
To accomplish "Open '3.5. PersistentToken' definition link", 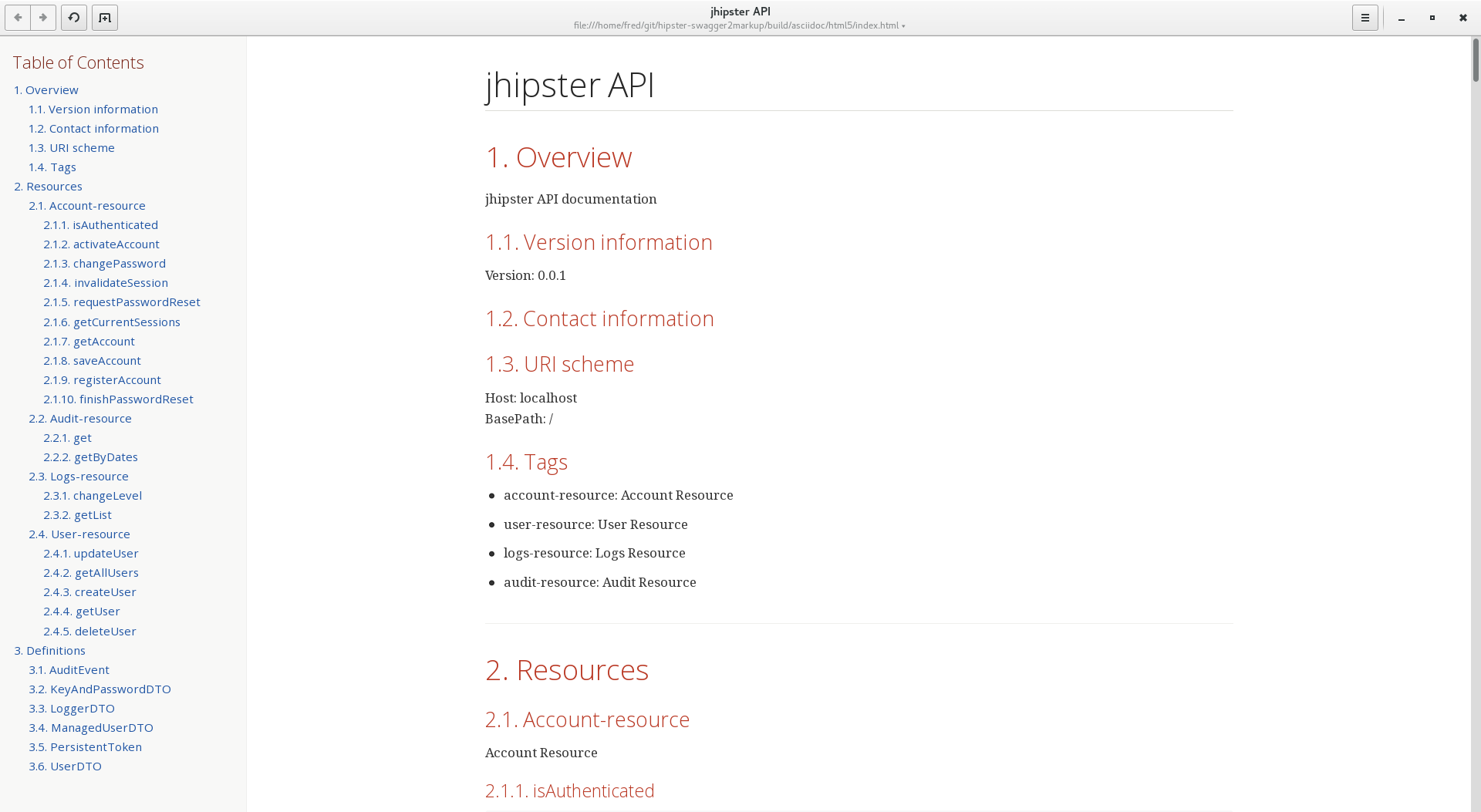I will click(x=86, y=746).
